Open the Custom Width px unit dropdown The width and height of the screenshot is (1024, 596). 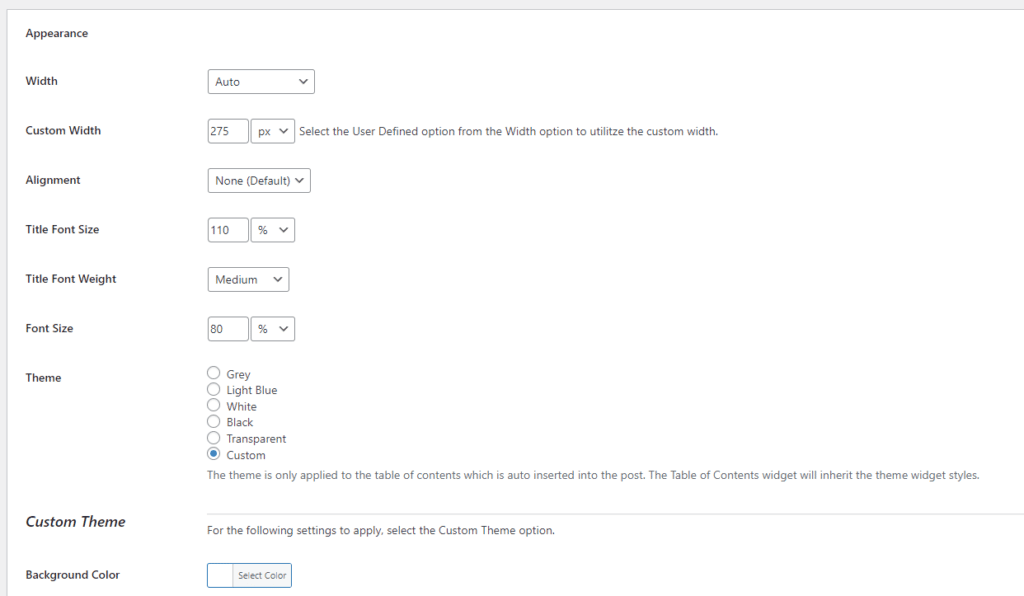[273, 131]
